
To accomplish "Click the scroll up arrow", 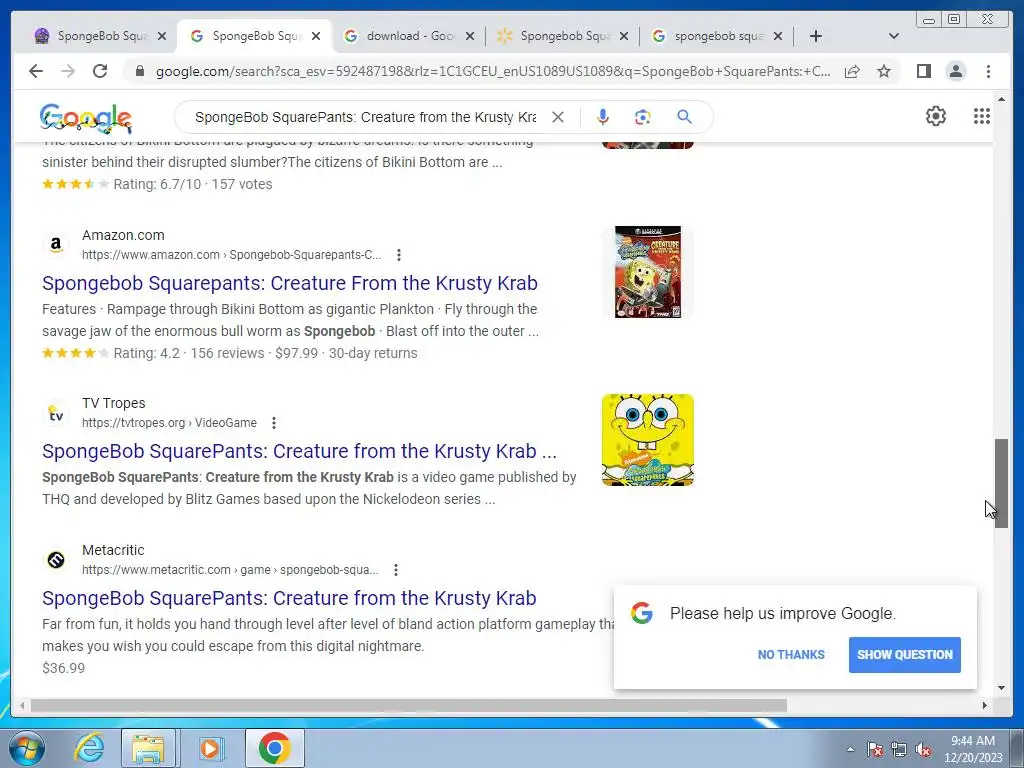I will click(1001, 99).
